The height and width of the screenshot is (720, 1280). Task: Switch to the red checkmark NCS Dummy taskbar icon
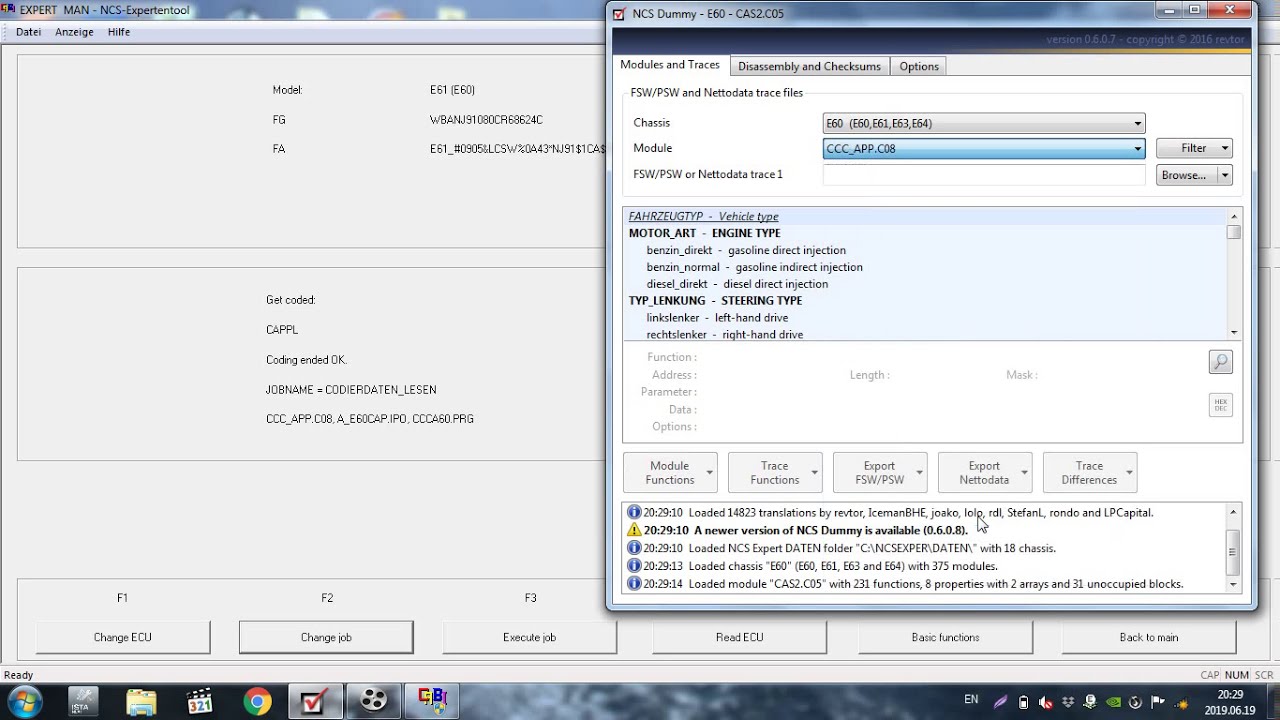(315, 701)
